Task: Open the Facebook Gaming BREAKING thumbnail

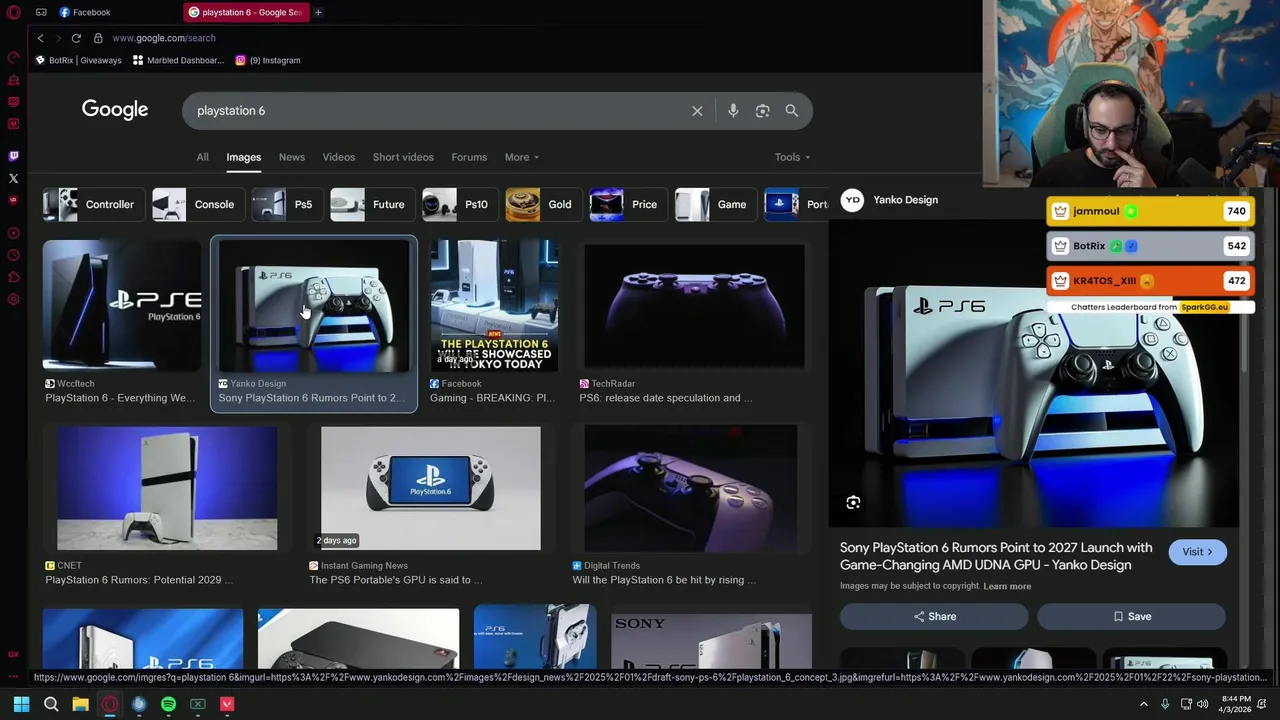Action: click(494, 306)
